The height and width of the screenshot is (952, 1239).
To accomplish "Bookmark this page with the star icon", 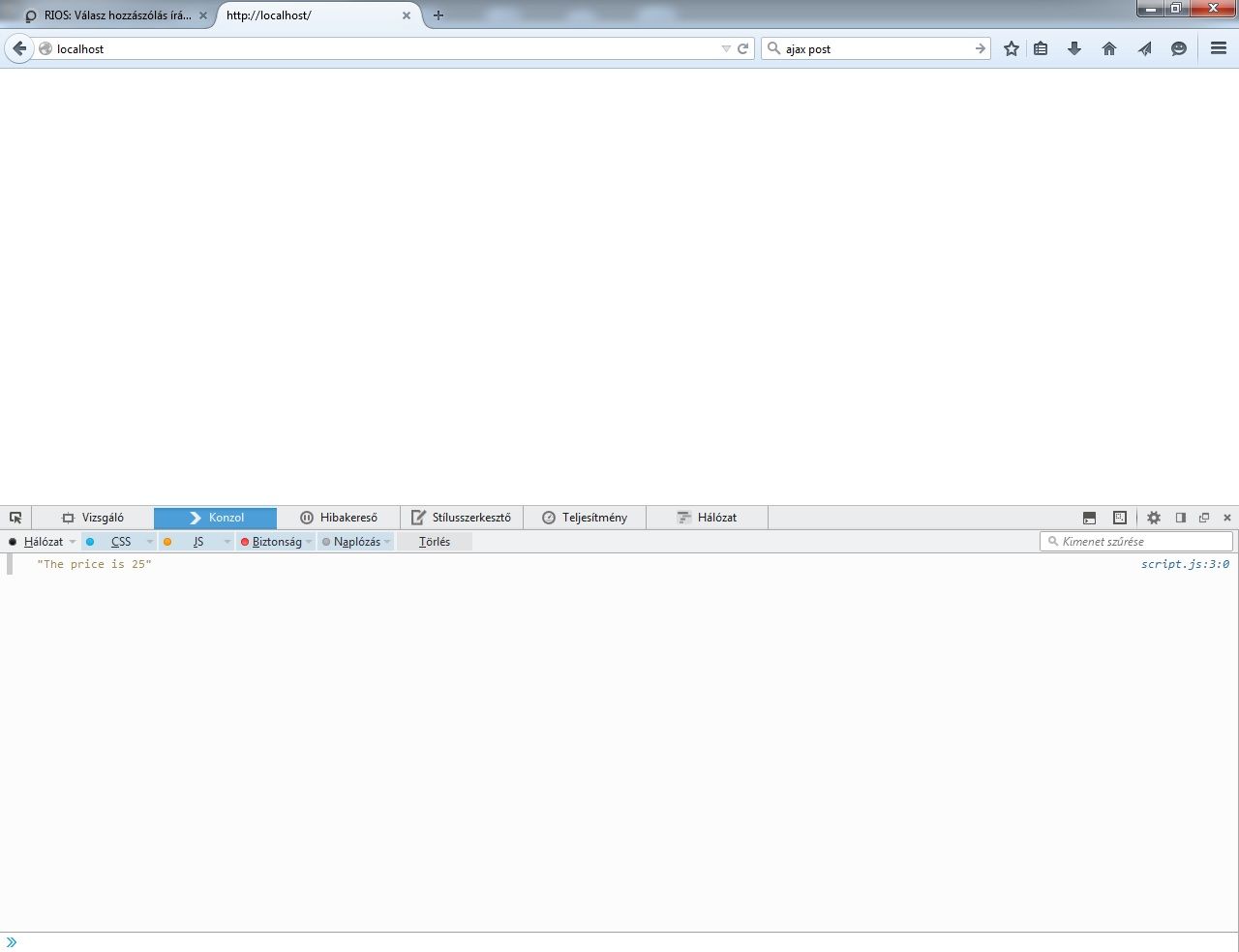I will [1012, 48].
